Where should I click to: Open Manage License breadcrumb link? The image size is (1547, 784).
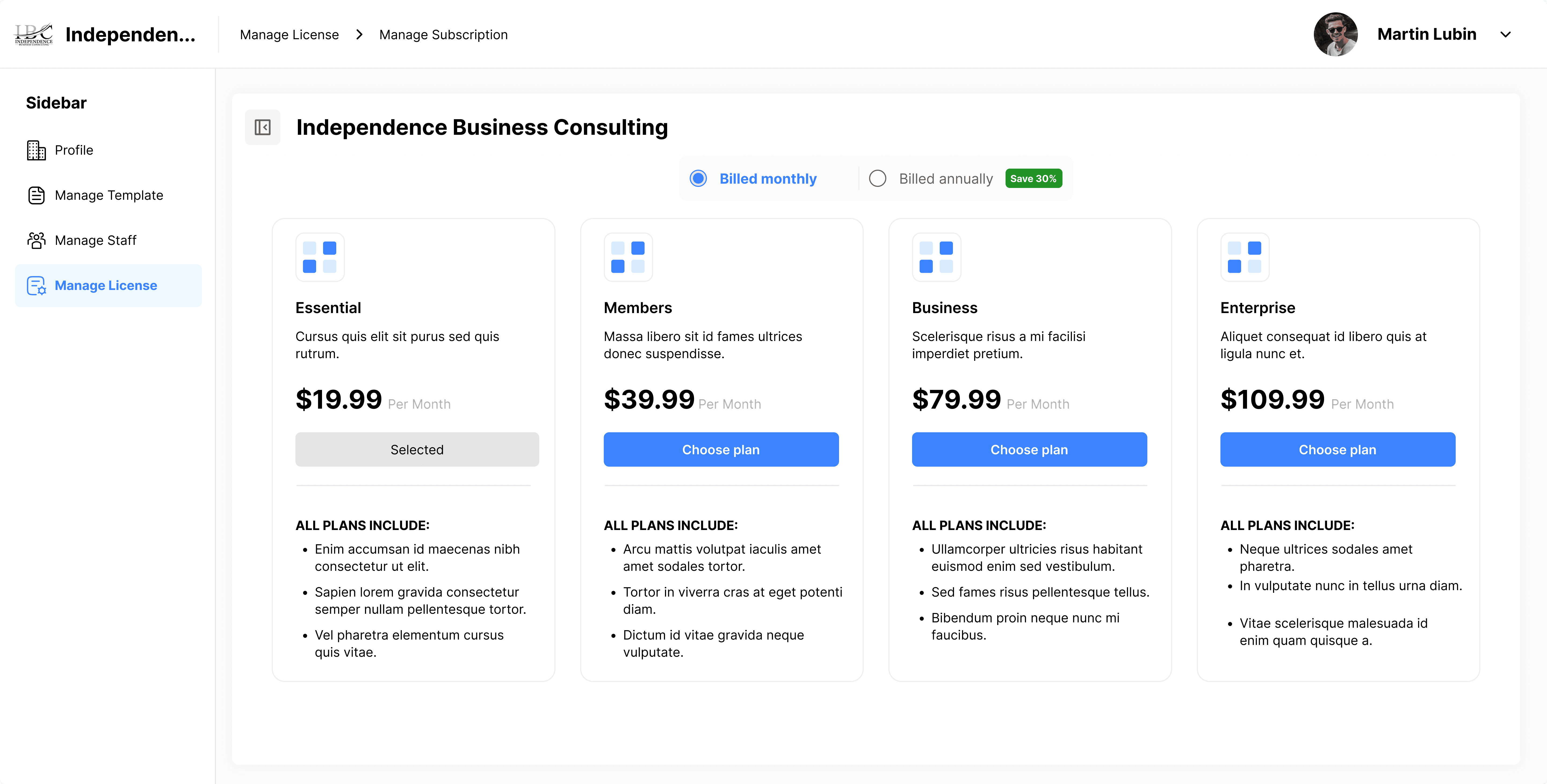pyautogui.click(x=290, y=35)
